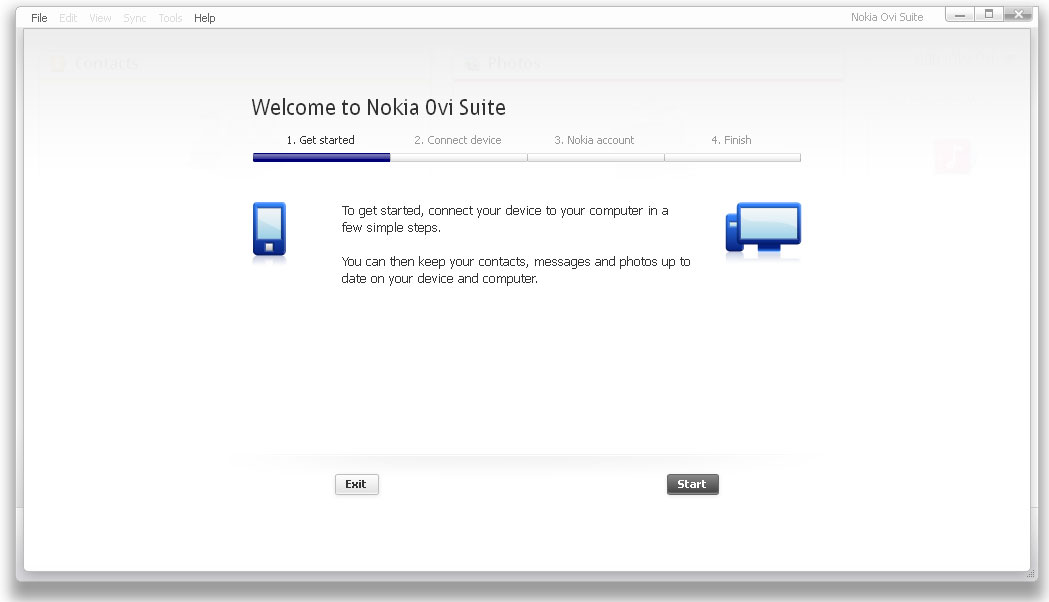Click the 'You can then keep your contacts' paragraph
This screenshot has height=602, width=1049.
pos(516,270)
